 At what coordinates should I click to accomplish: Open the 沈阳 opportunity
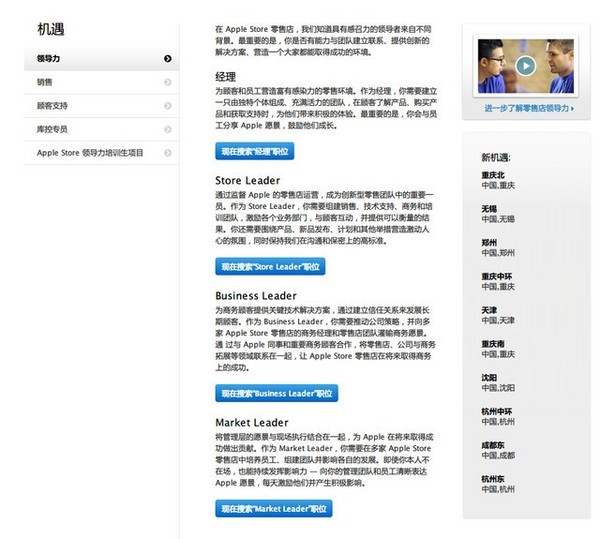[x=489, y=378]
